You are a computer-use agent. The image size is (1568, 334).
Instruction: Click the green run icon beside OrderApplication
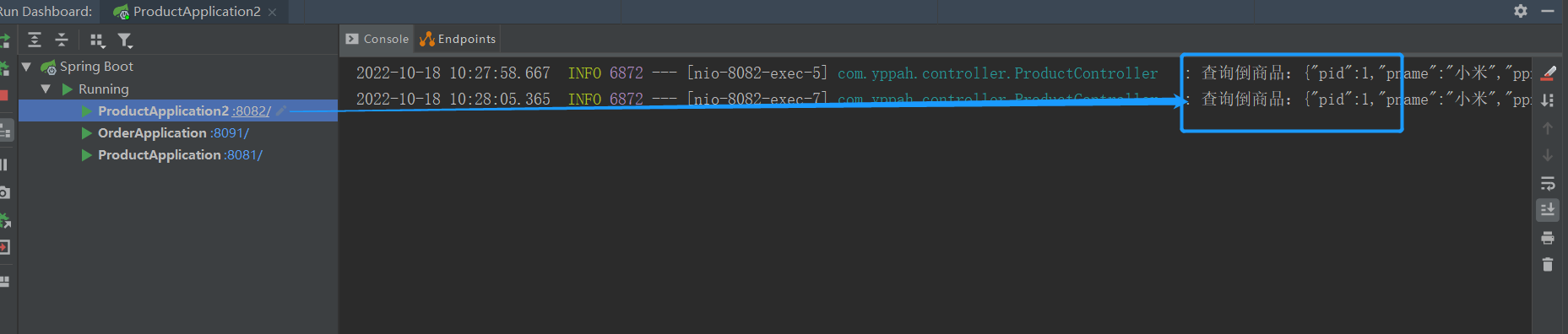coord(86,133)
